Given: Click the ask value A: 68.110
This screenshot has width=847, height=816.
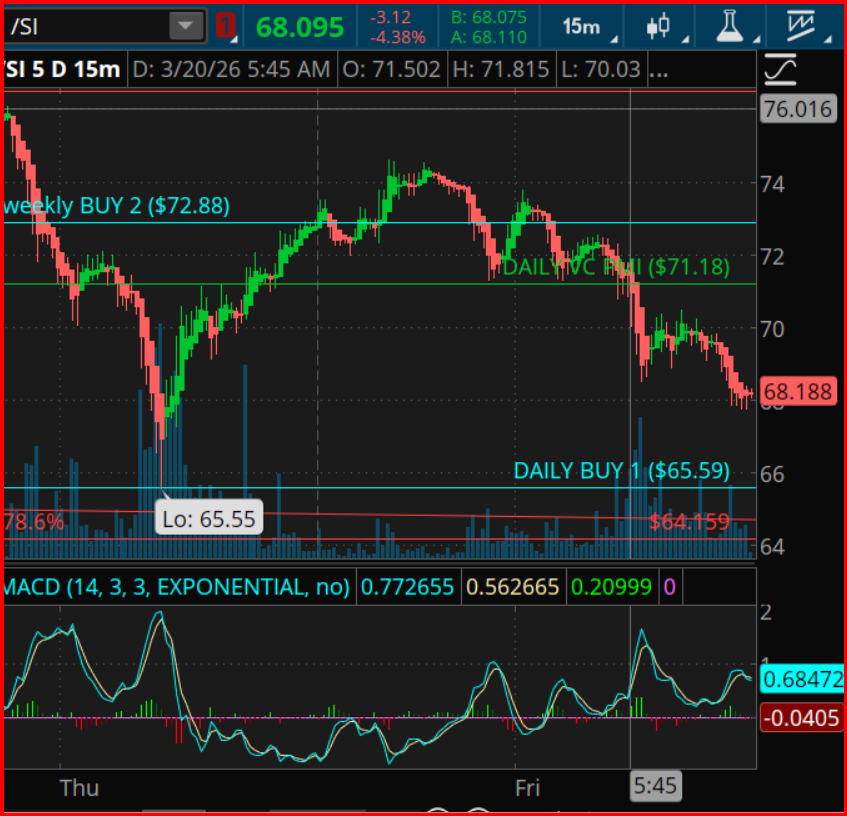Looking at the screenshot, I should (488, 37).
